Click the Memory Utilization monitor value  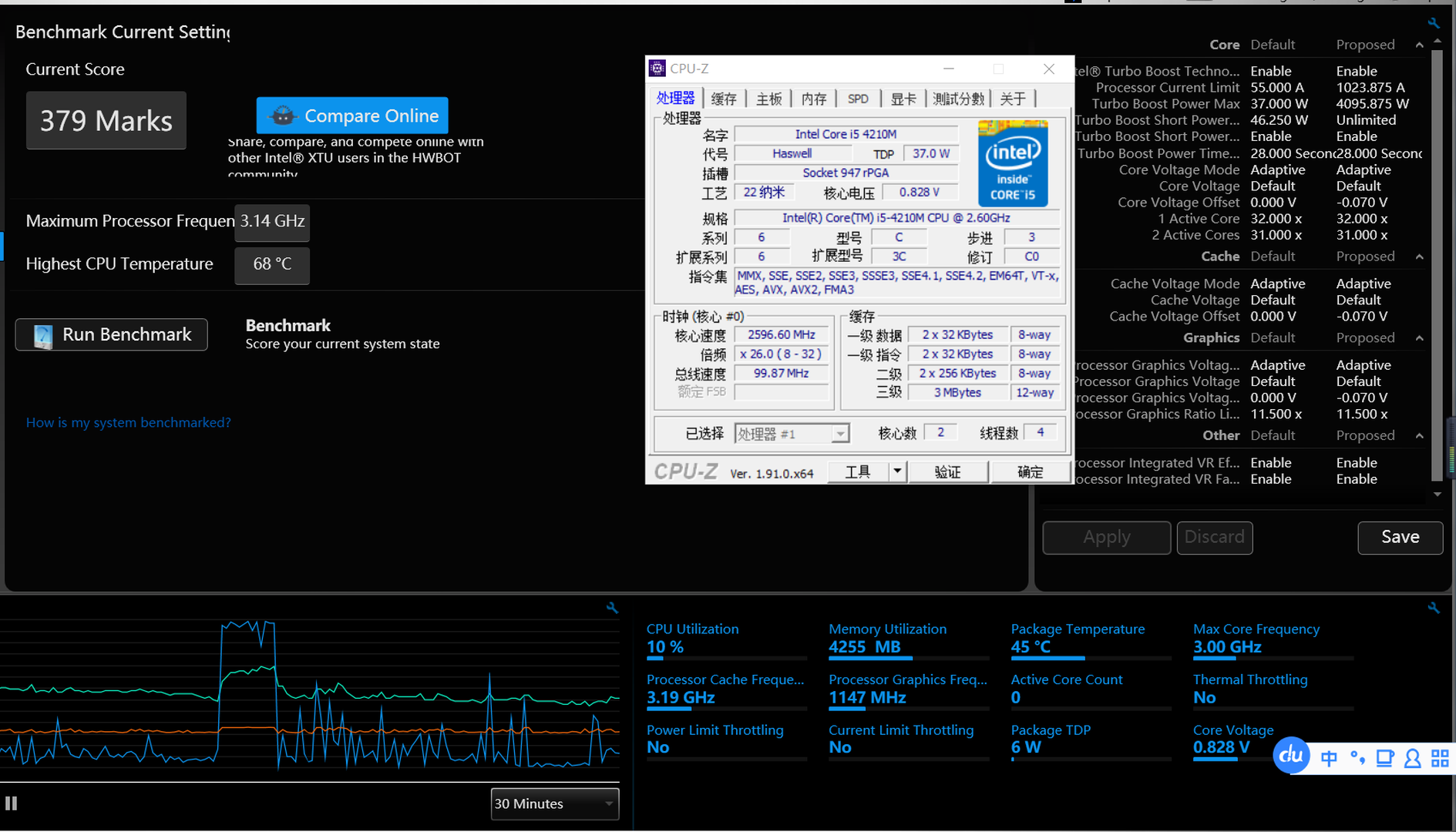(864, 647)
